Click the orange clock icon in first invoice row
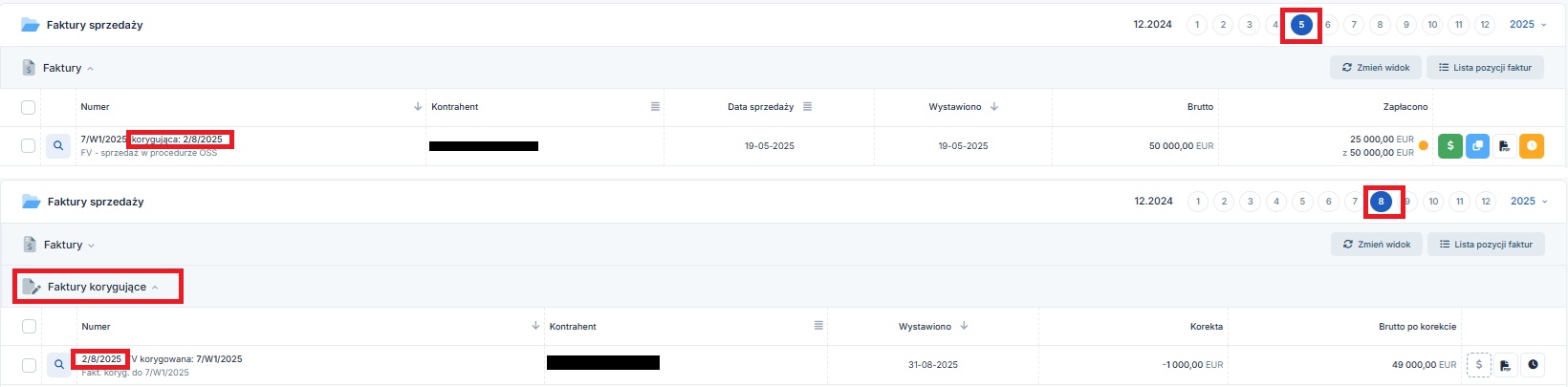This screenshot has height=387, width=1568. (1532, 146)
